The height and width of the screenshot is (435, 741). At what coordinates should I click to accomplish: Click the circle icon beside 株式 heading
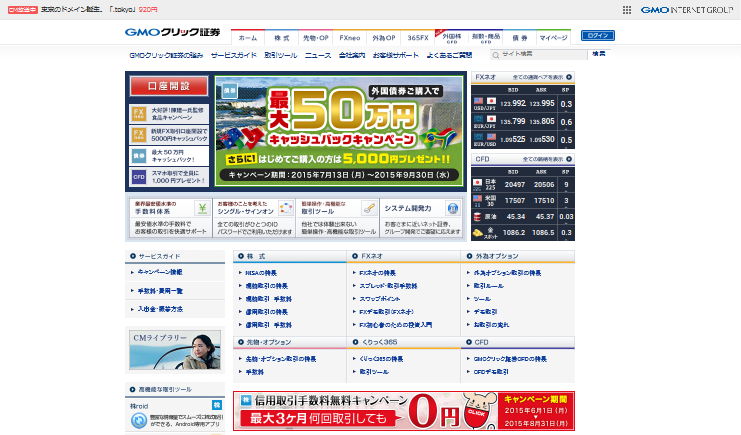(241, 256)
